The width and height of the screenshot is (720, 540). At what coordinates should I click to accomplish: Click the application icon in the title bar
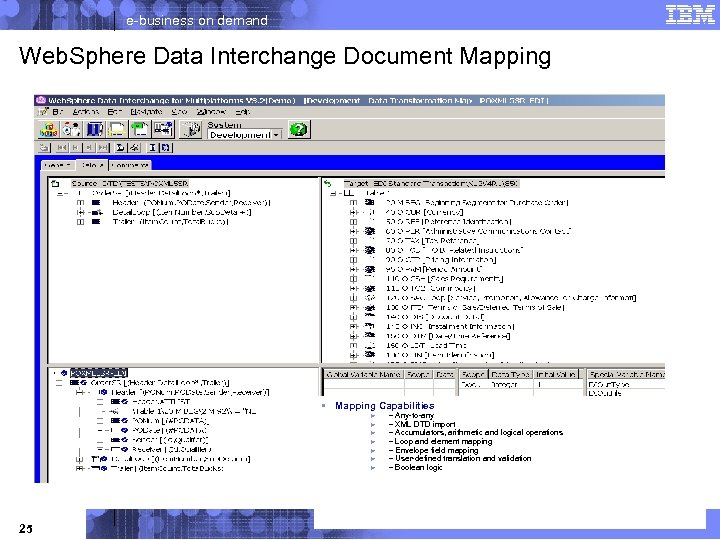coord(41,100)
